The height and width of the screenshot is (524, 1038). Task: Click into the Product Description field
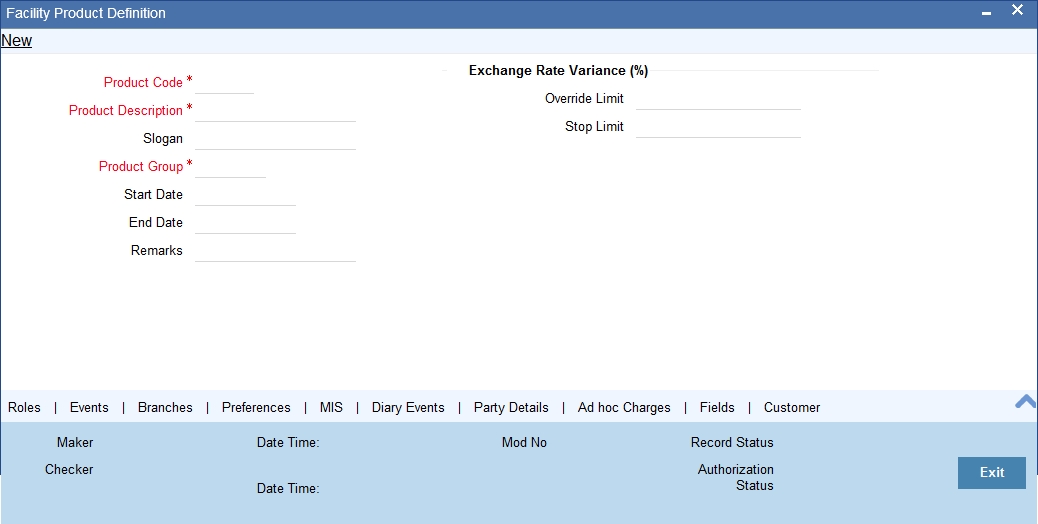pos(275,110)
